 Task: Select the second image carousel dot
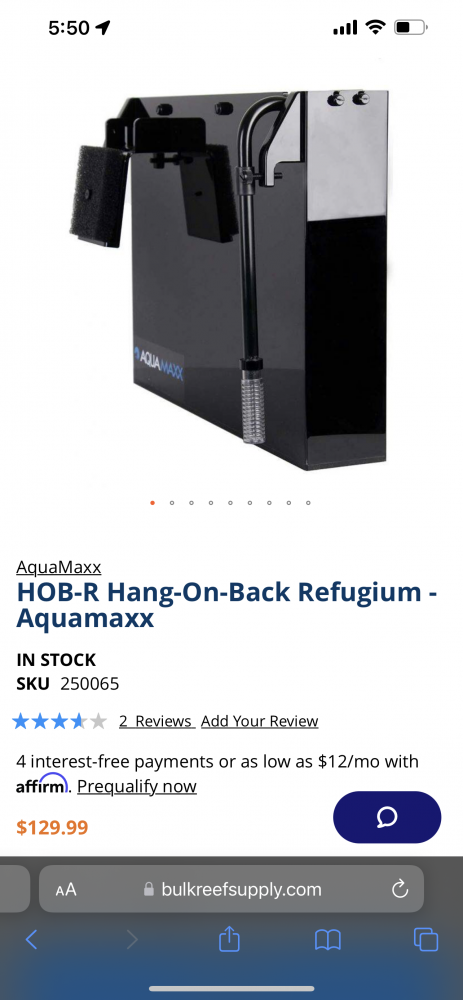(x=172, y=503)
